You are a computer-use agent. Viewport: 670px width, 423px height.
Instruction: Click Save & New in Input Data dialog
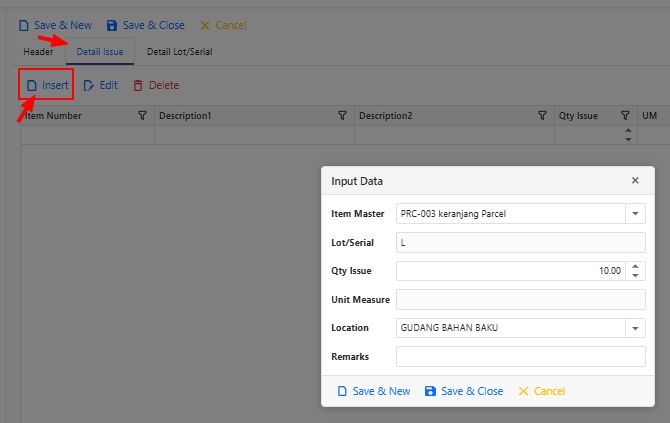point(374,391)
